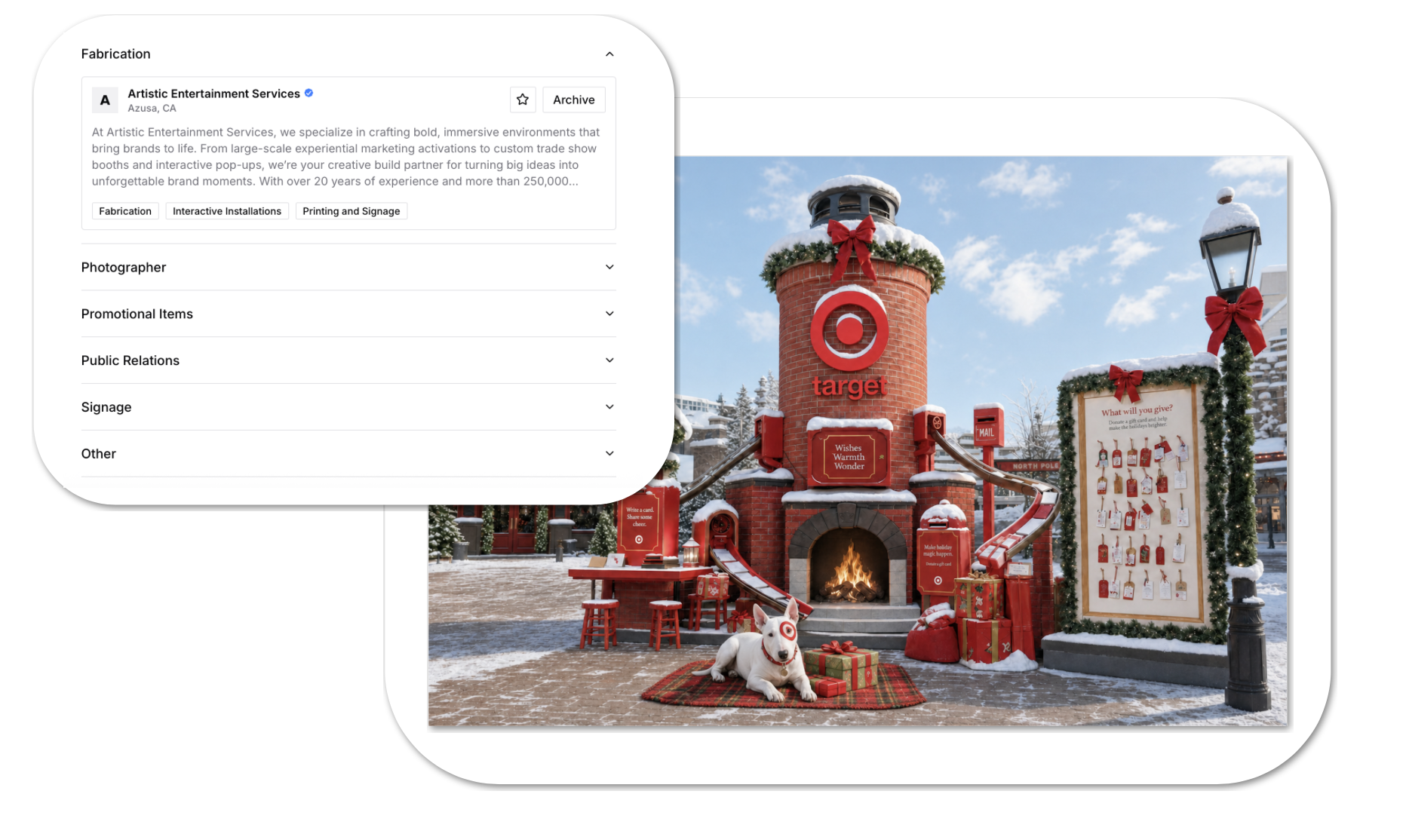Expand the Other section chevron
The width and height of the screenshot is (1406, 840).
[609, 454]
